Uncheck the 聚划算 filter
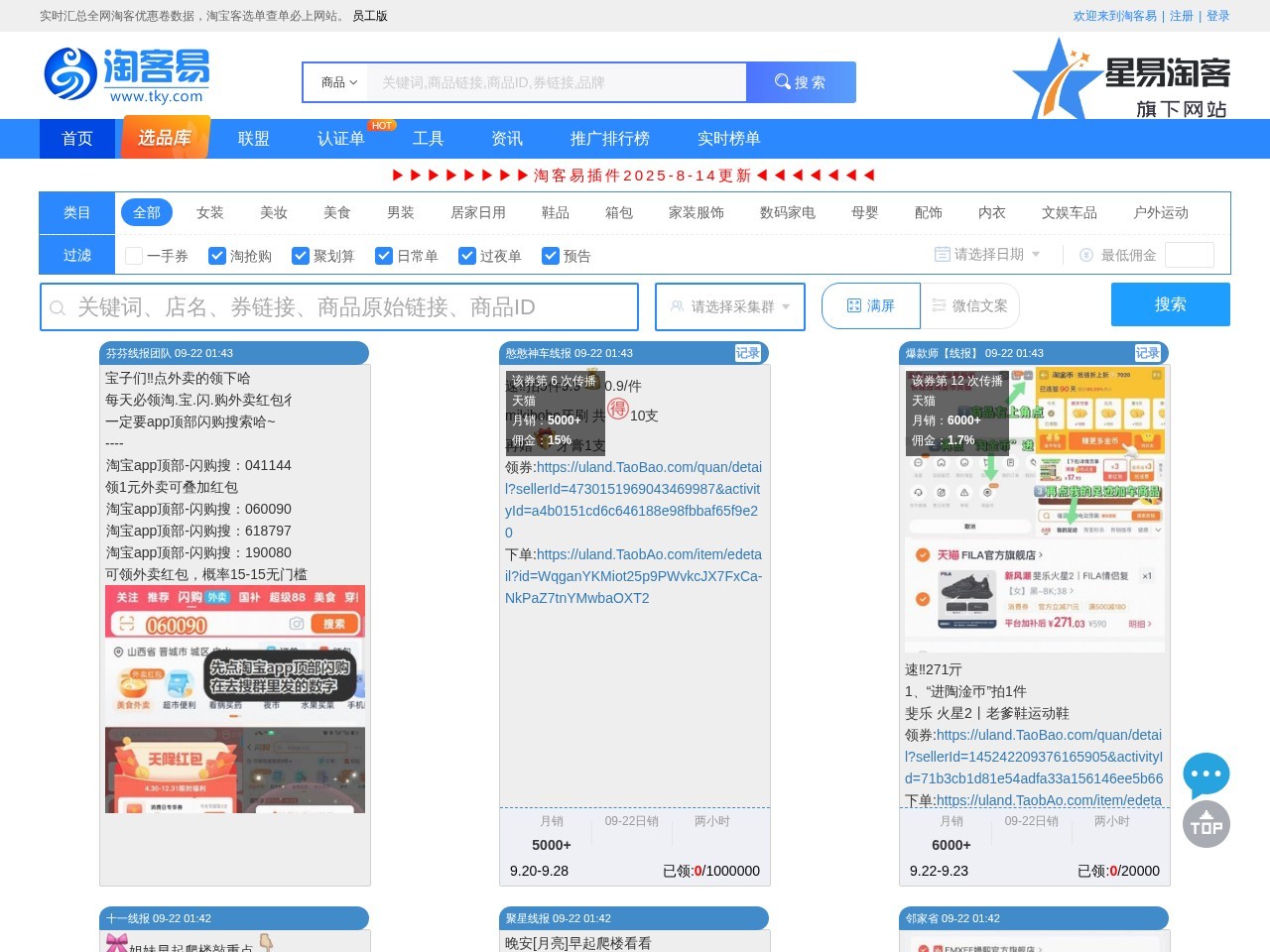The image size is (1270, 952). [x=301, y=256]
